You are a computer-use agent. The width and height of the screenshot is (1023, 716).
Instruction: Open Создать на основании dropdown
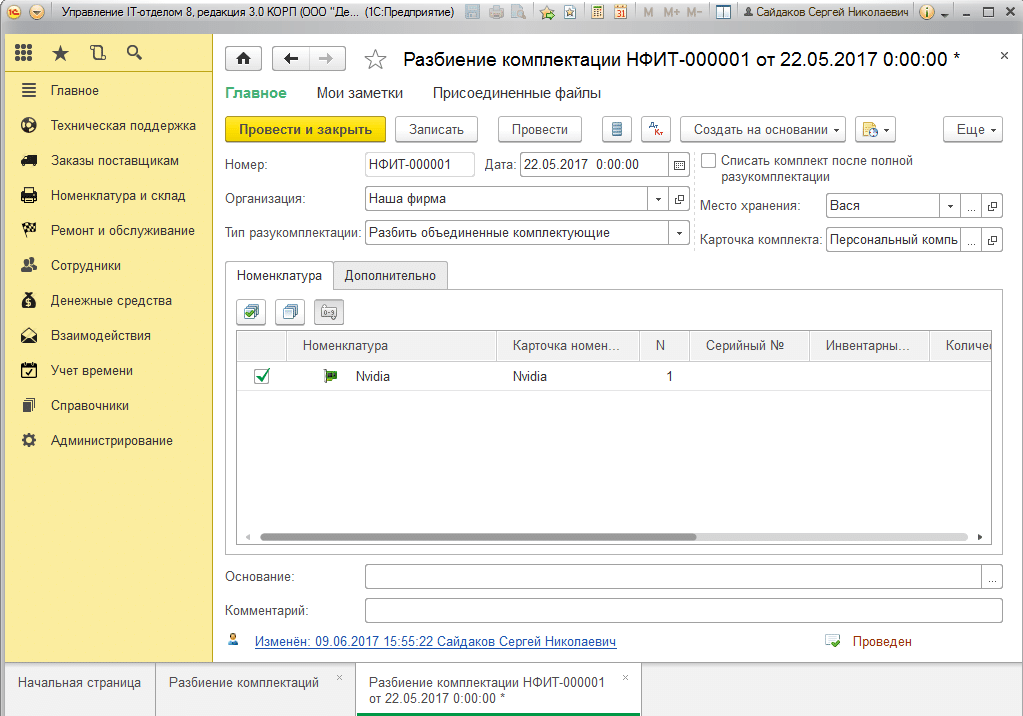tap(763, 129)
